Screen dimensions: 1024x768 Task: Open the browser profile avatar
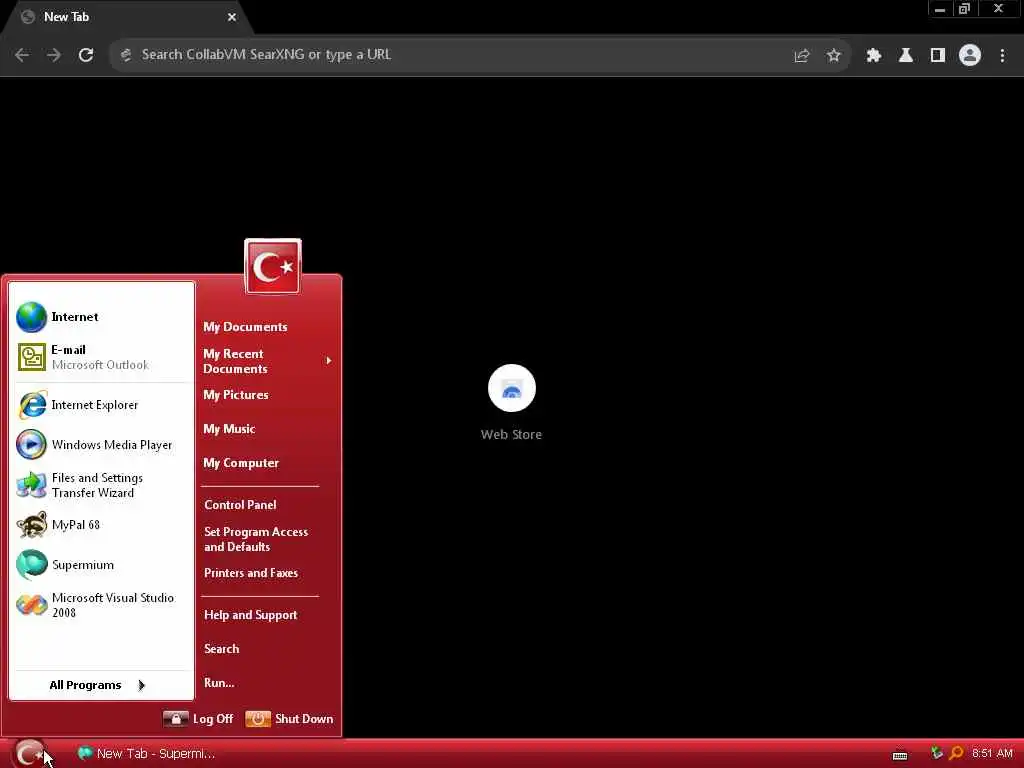click(970, 56)
